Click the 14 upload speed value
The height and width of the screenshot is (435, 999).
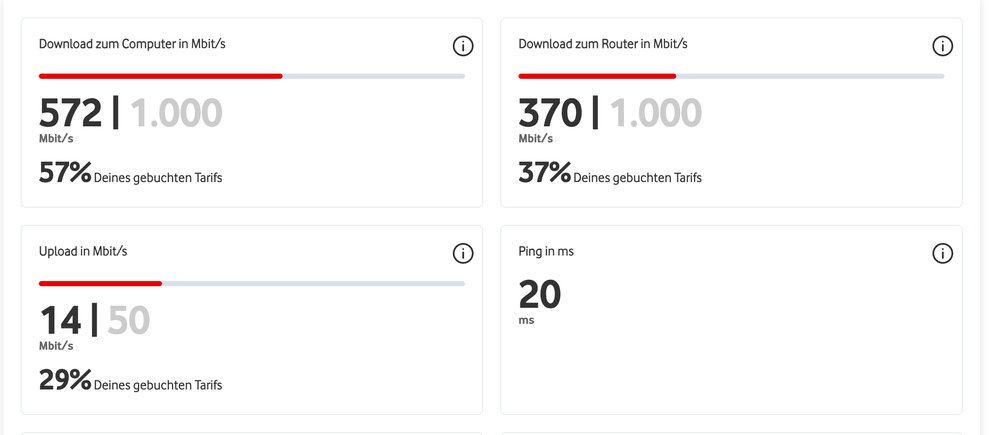tap(60, 320)
